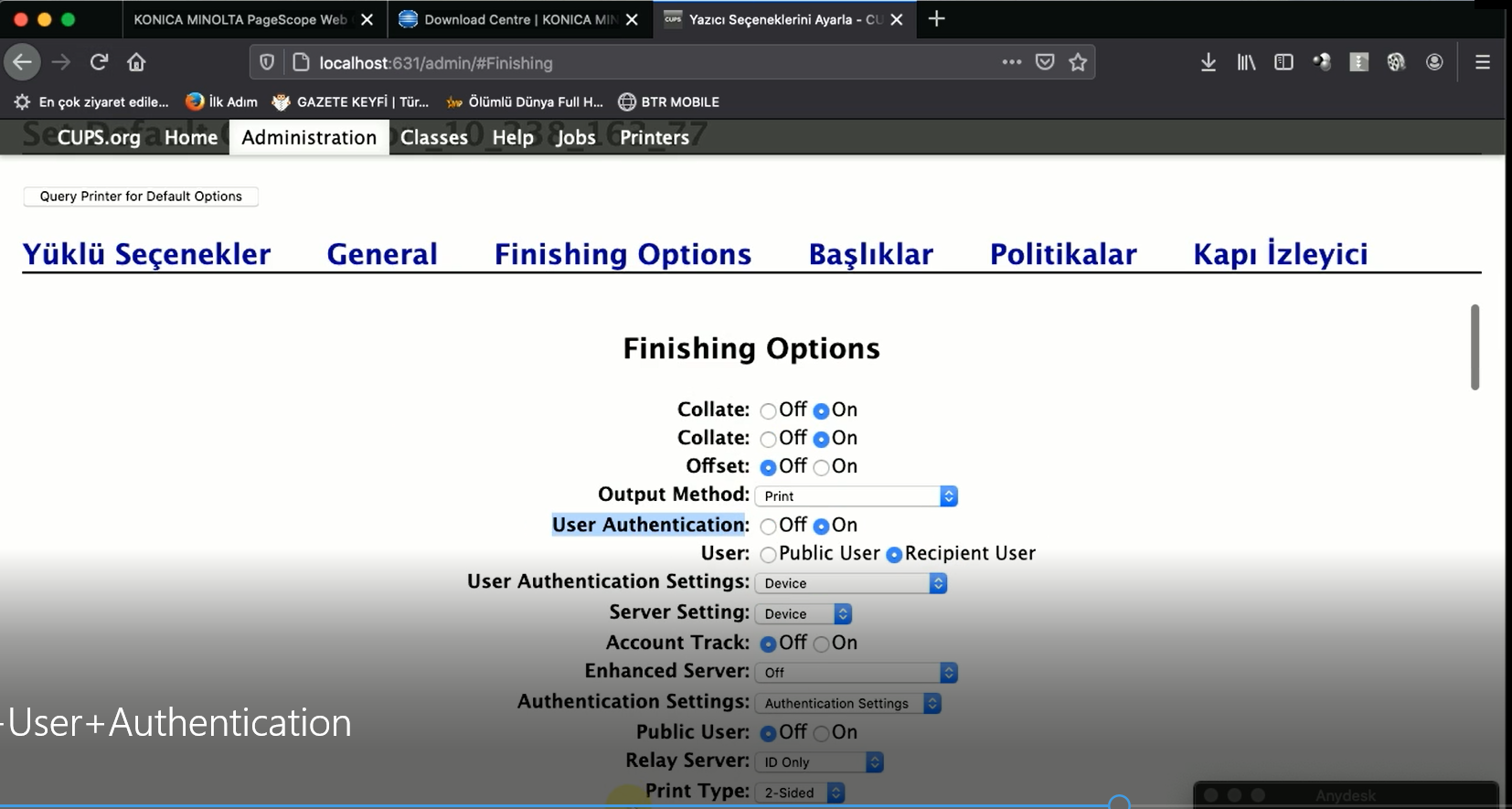
Task: Switch to KONICA MINOLTA PageScope Web tab
Action: pyautogui.click(x=240, y=19)
